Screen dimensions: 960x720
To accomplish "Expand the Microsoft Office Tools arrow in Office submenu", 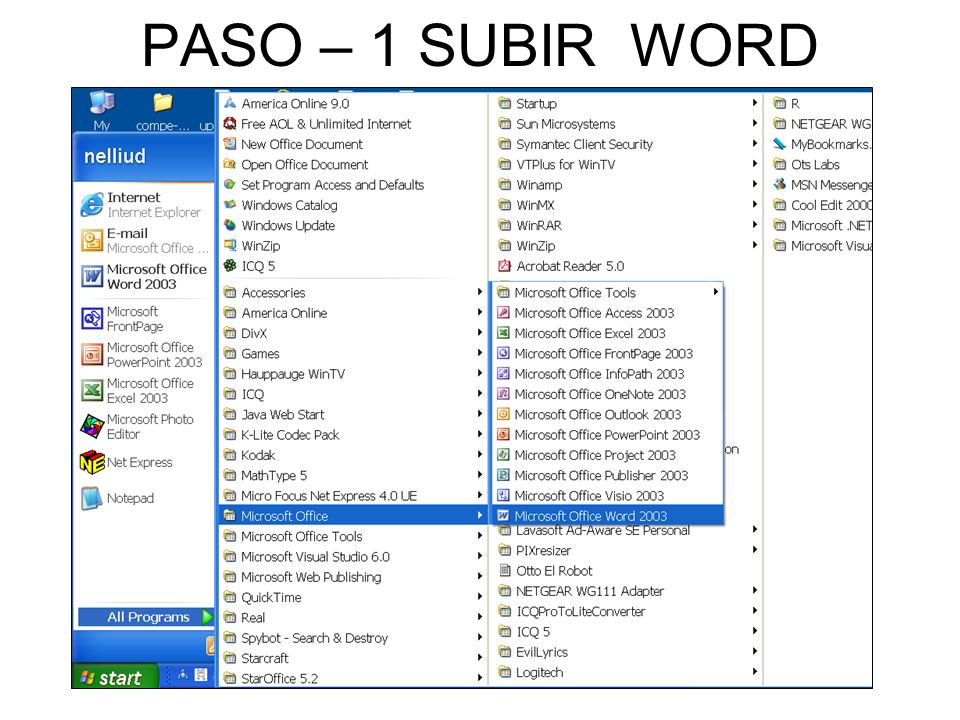I will tap(715, 292).
